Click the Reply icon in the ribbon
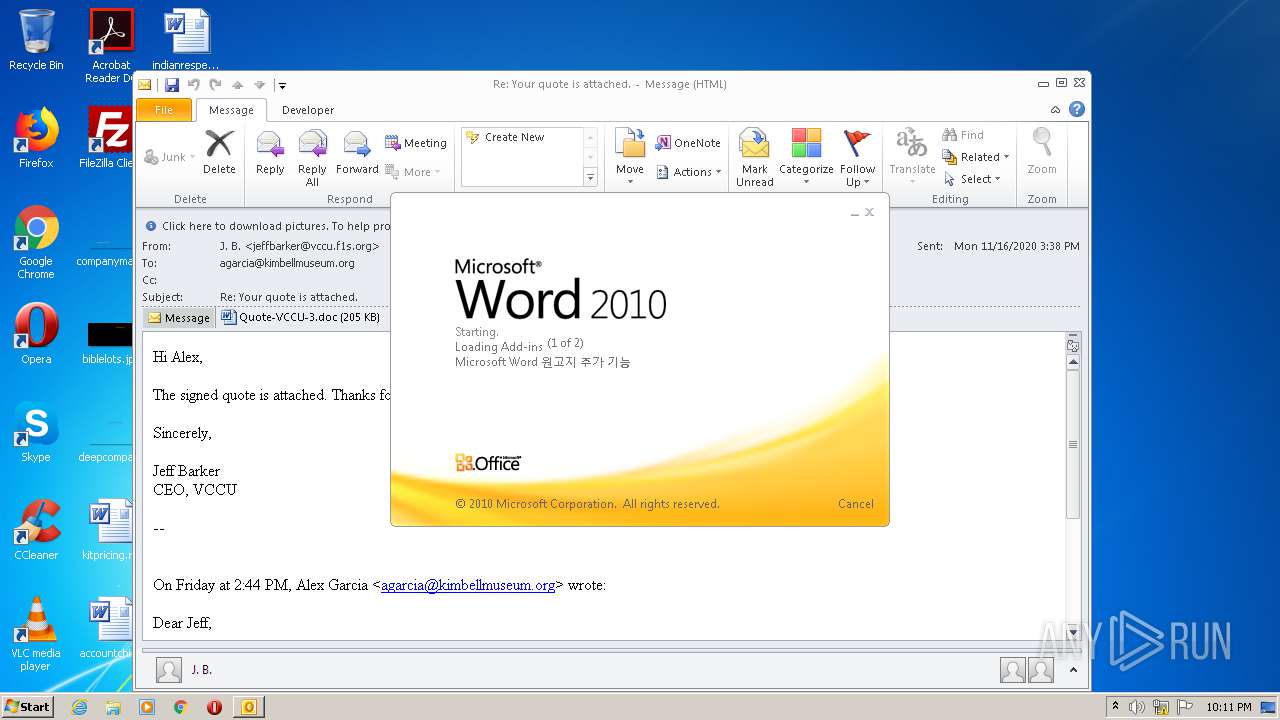This screenshot has height=720, width=1280. point(270,145)
